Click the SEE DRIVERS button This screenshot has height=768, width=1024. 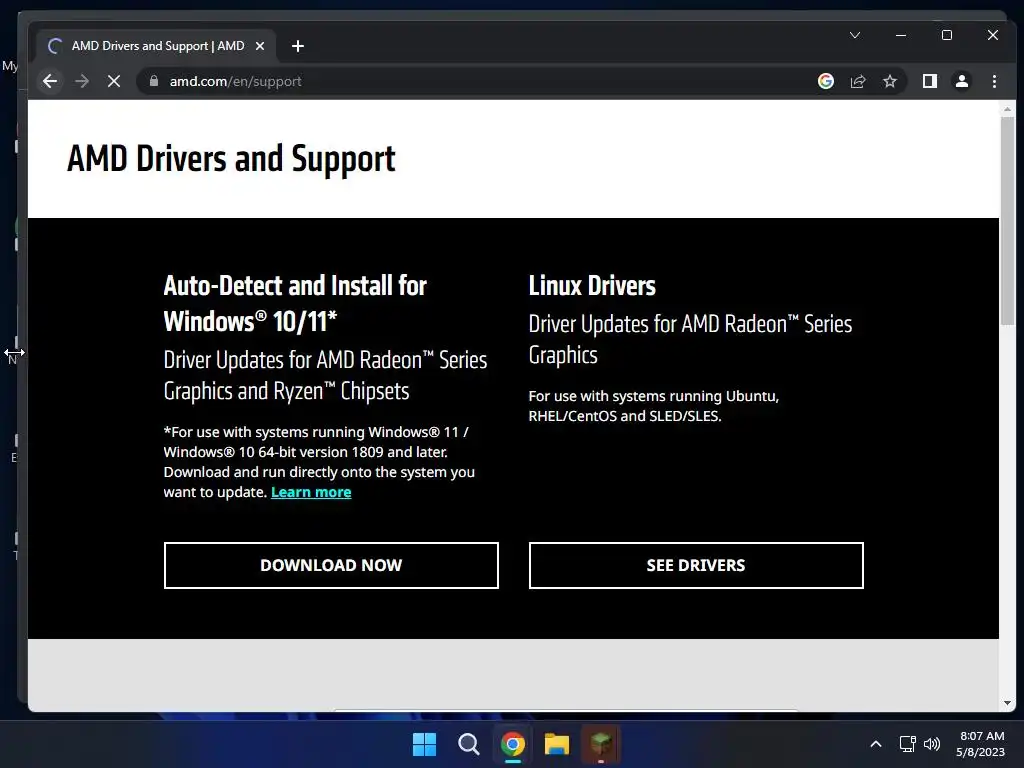(x=696, y=565)
